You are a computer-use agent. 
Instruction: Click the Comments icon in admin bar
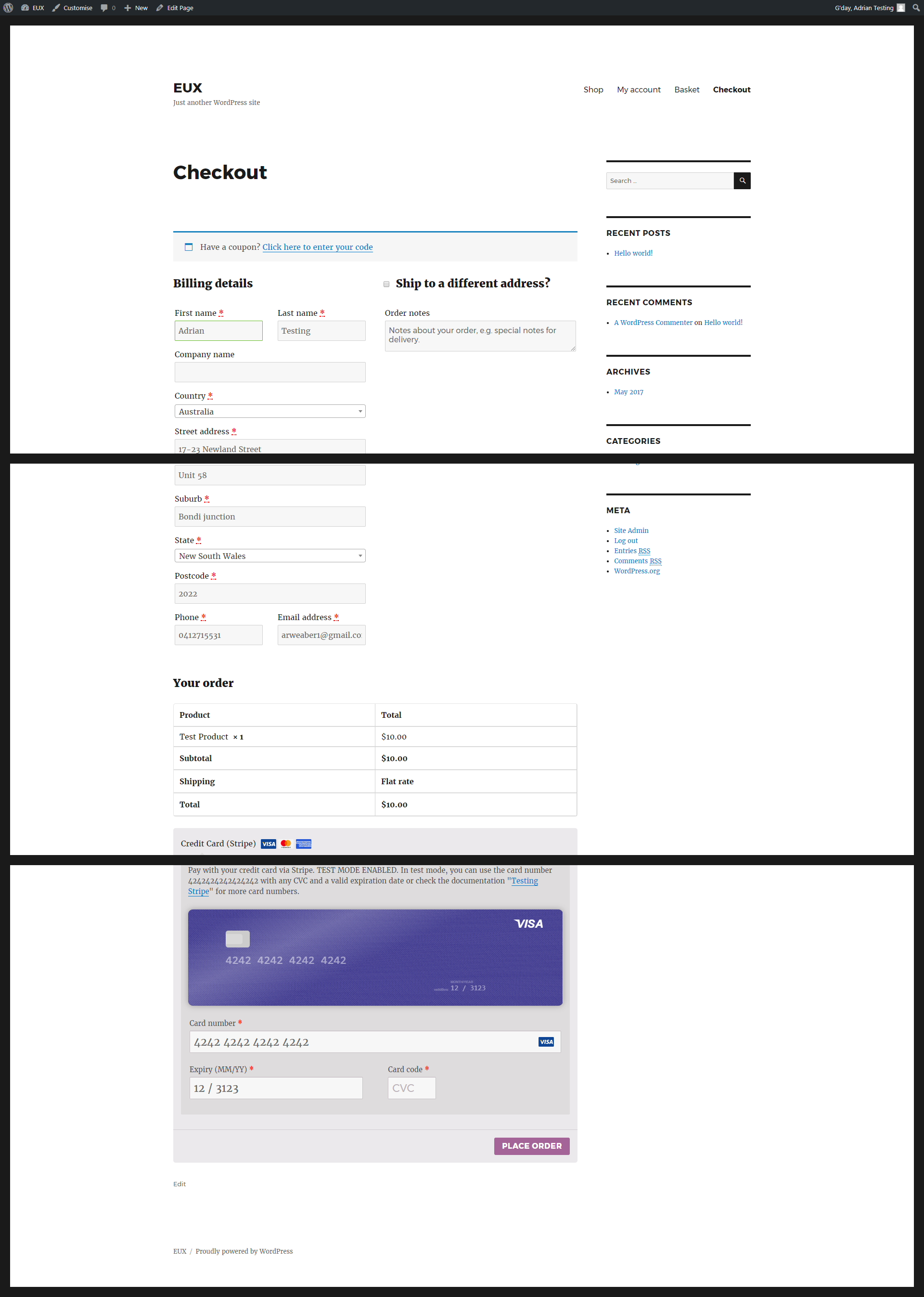tap(104, 8)
